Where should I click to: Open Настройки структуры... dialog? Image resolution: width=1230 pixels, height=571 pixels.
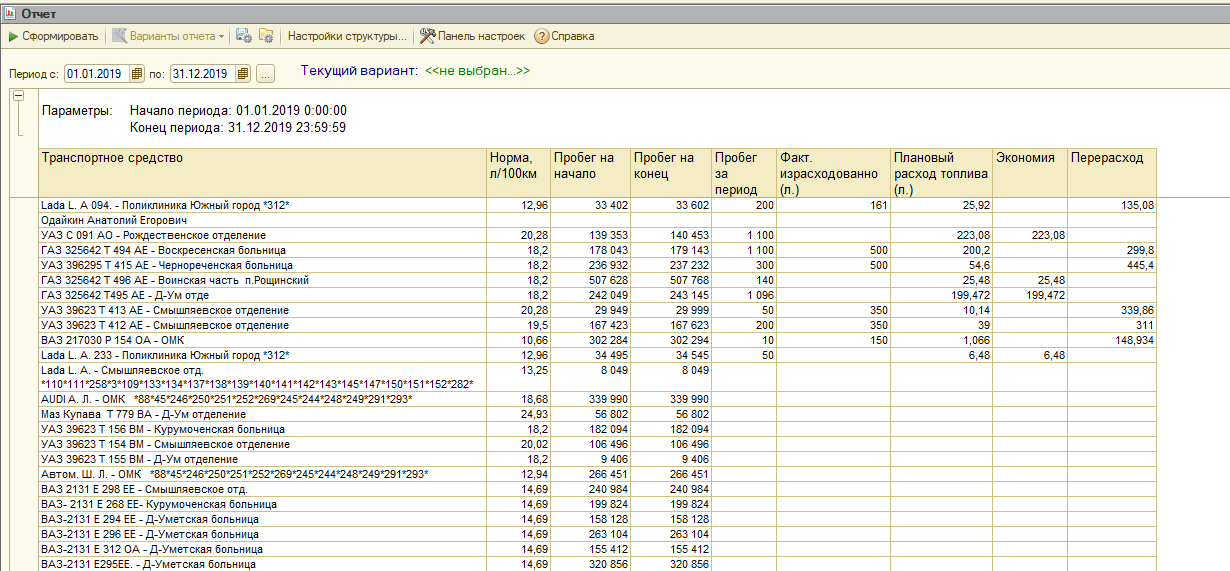click(x=347, y=36)
